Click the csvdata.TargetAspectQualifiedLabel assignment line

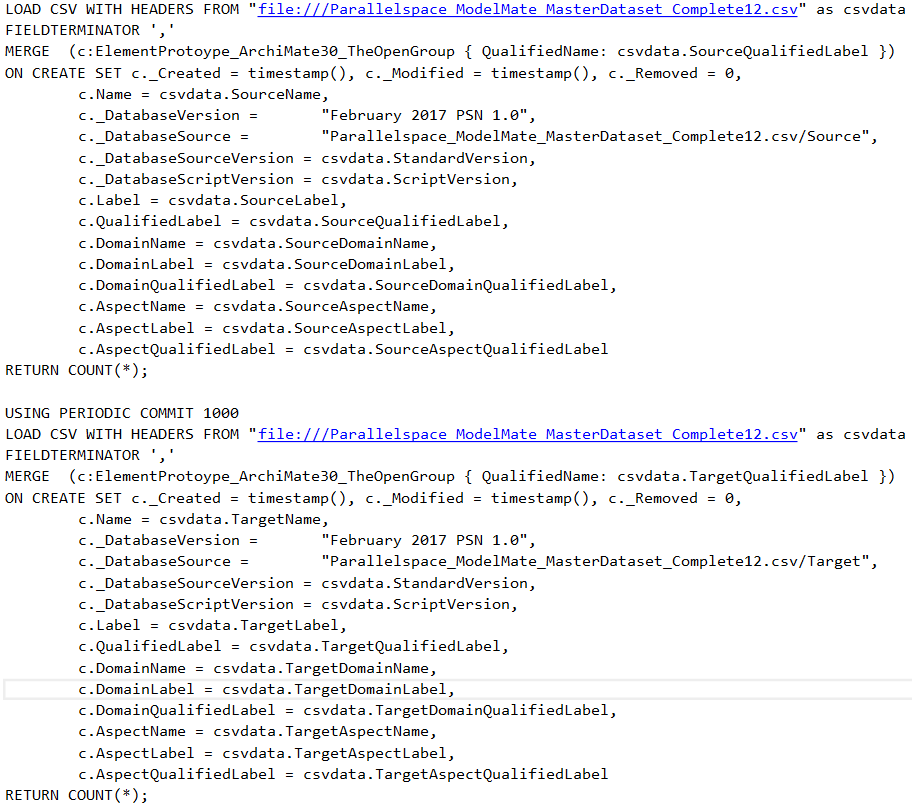pos(343,774)
